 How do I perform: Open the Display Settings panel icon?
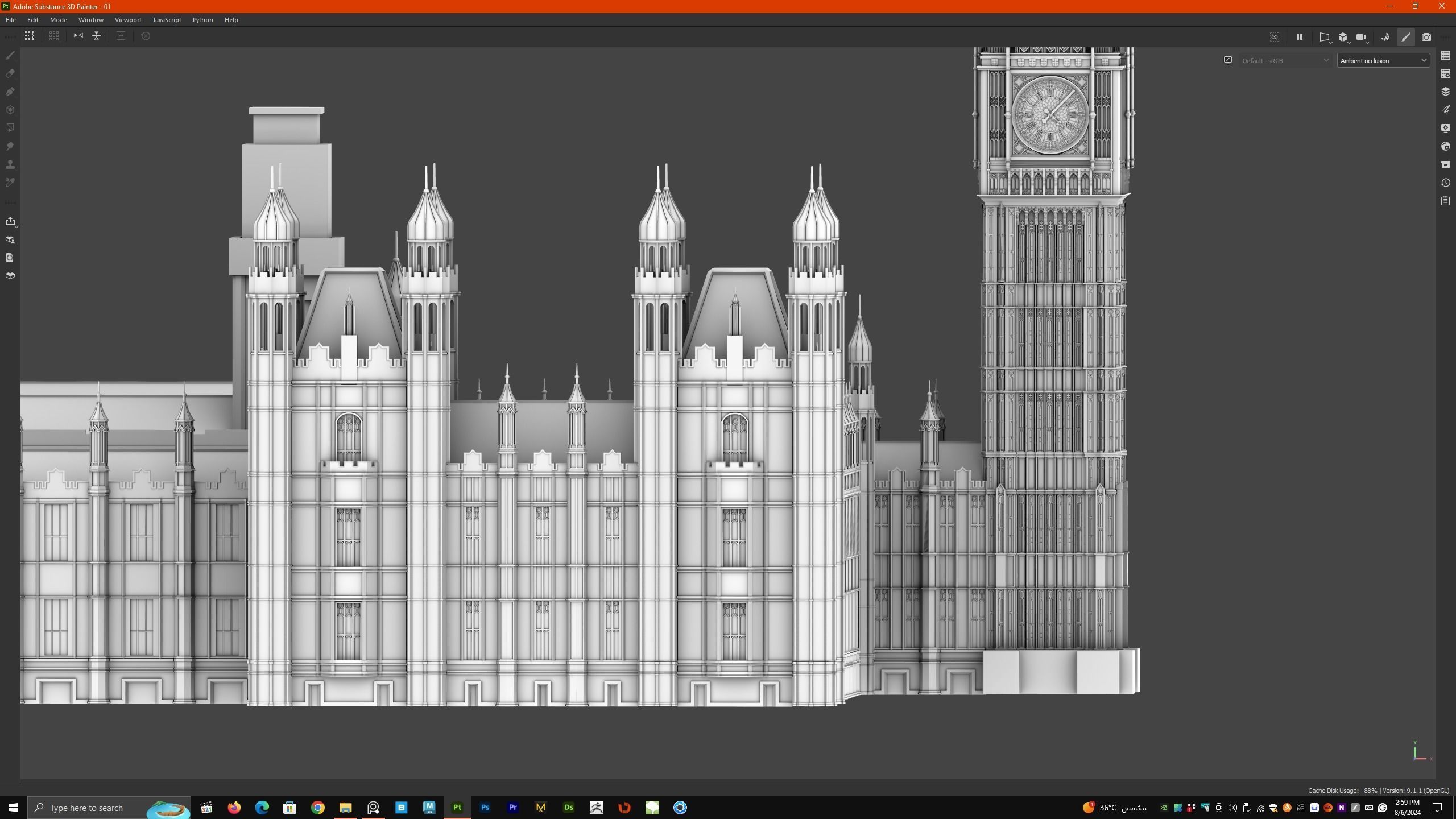1445,128
